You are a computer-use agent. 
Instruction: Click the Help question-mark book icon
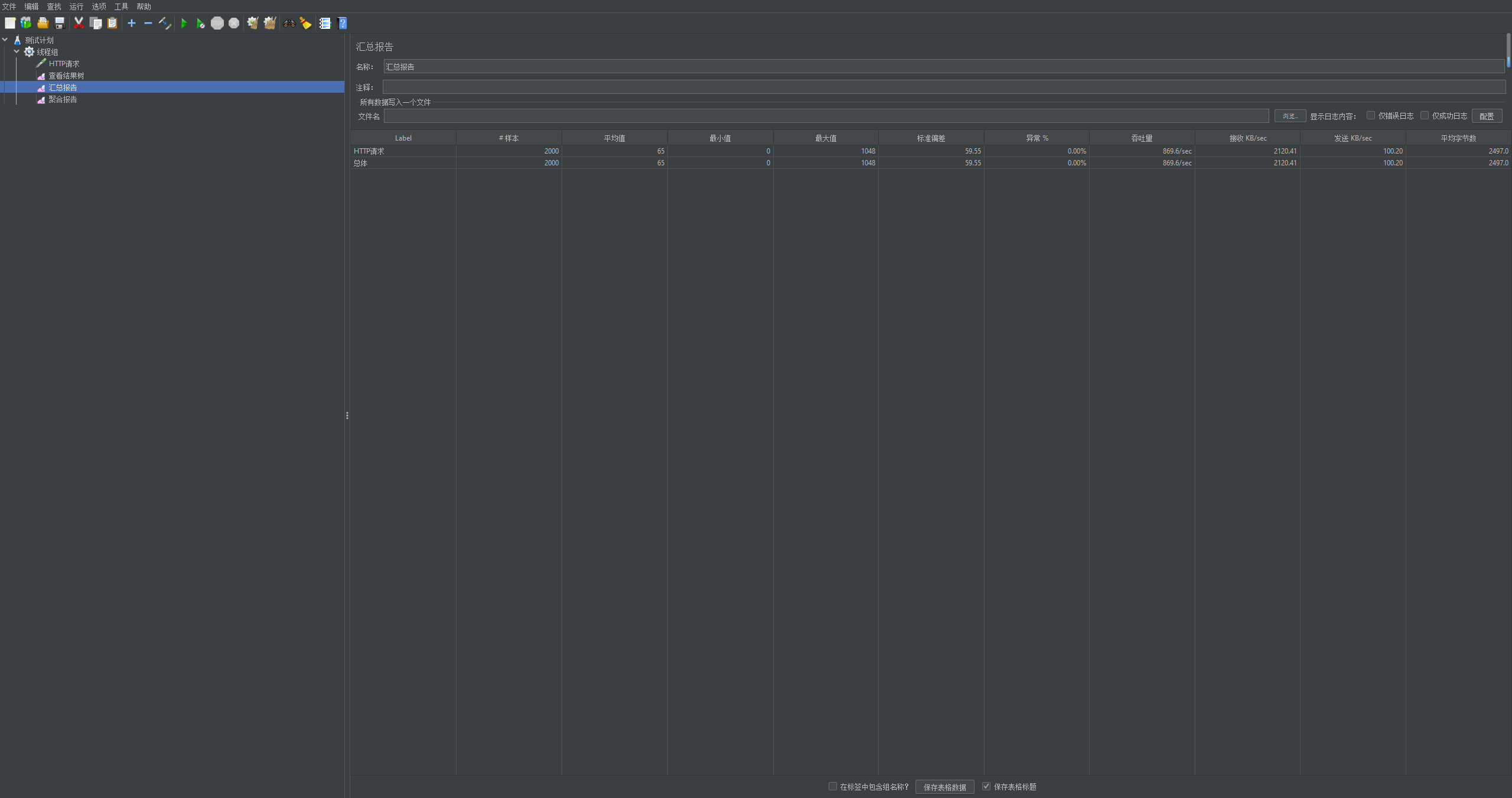342,24
